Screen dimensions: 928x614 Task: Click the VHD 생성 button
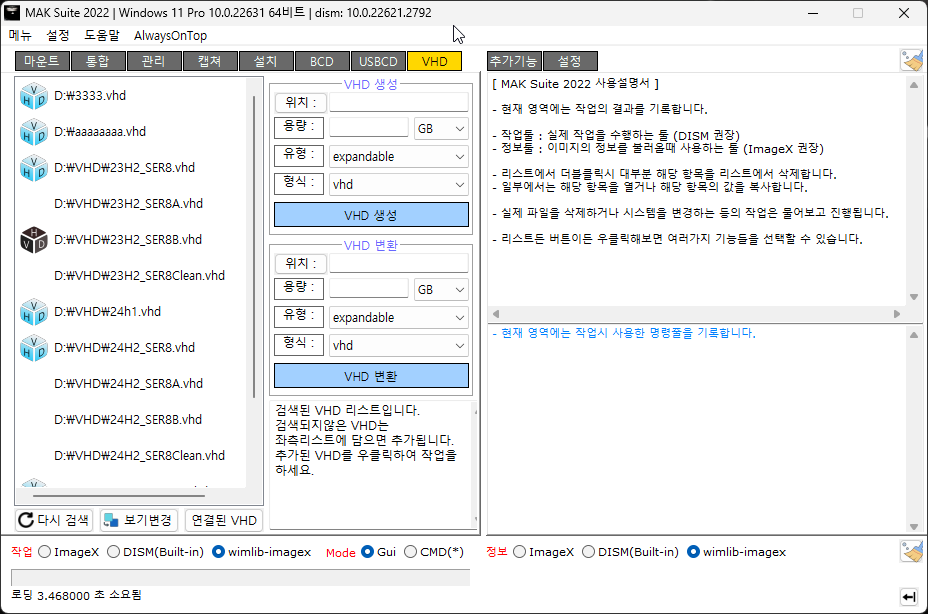pyautogui.click(x=371, y=215)
